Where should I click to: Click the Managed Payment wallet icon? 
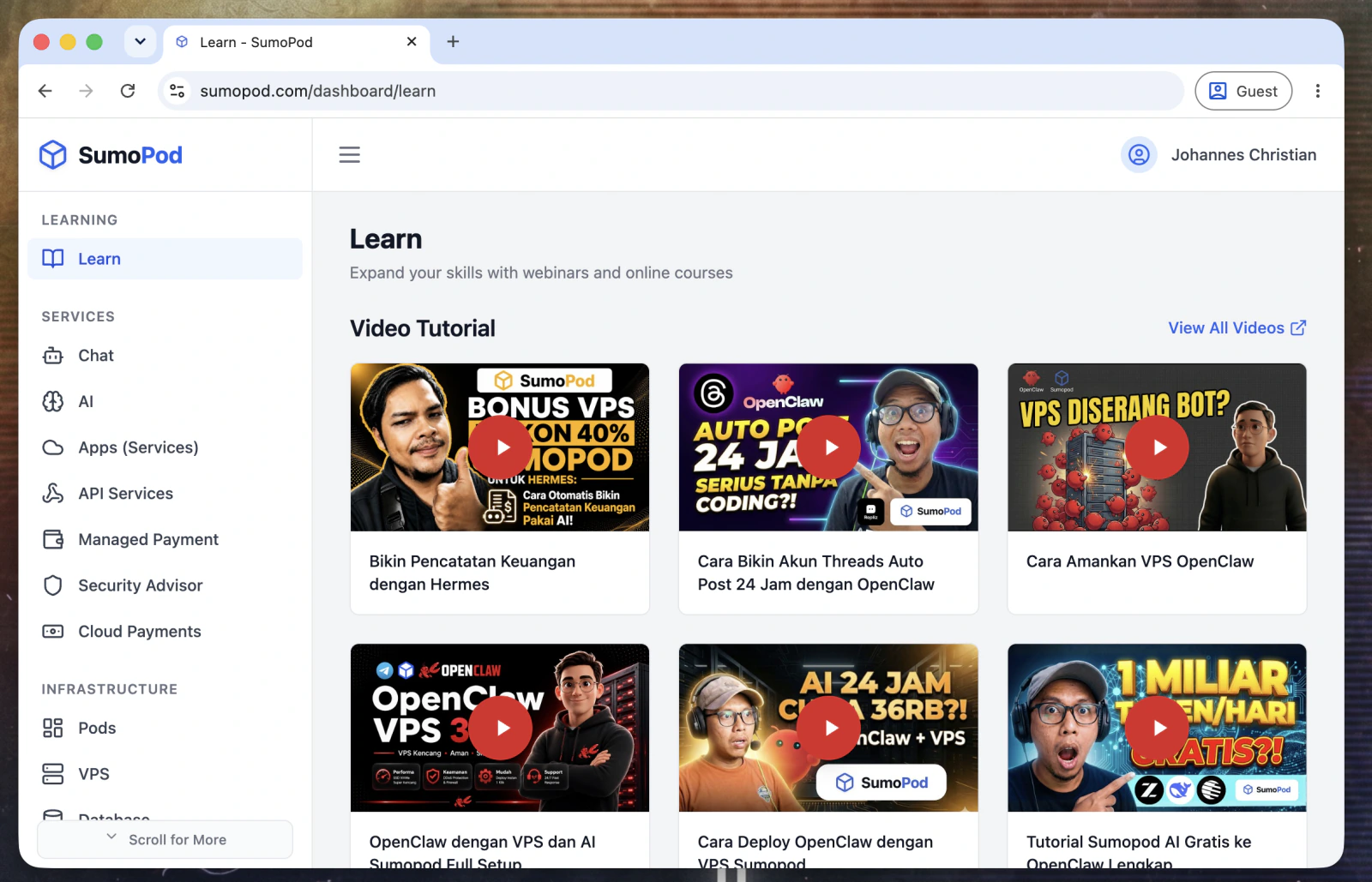tap(53, 539)
